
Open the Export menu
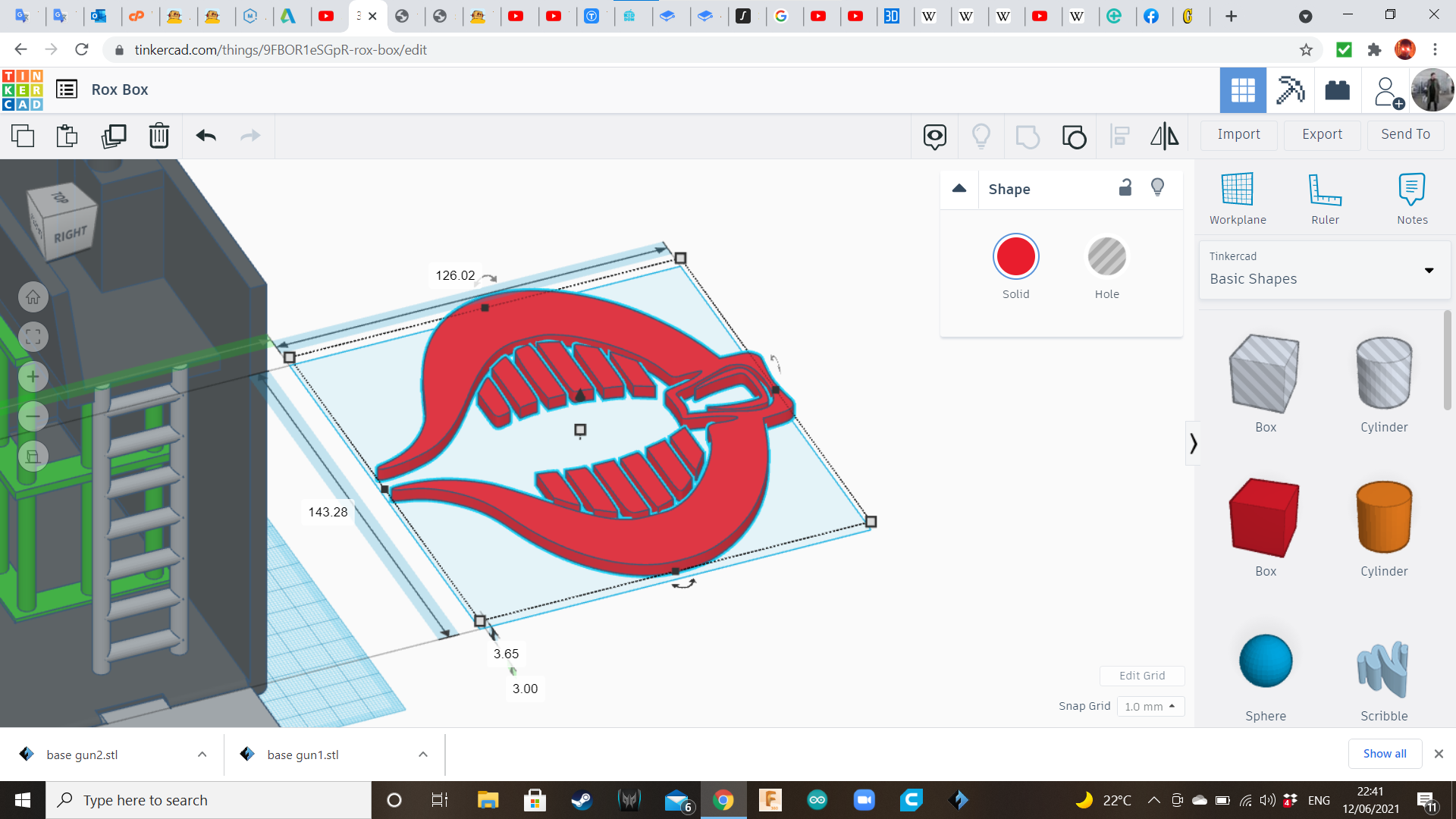pos(1322,134)
